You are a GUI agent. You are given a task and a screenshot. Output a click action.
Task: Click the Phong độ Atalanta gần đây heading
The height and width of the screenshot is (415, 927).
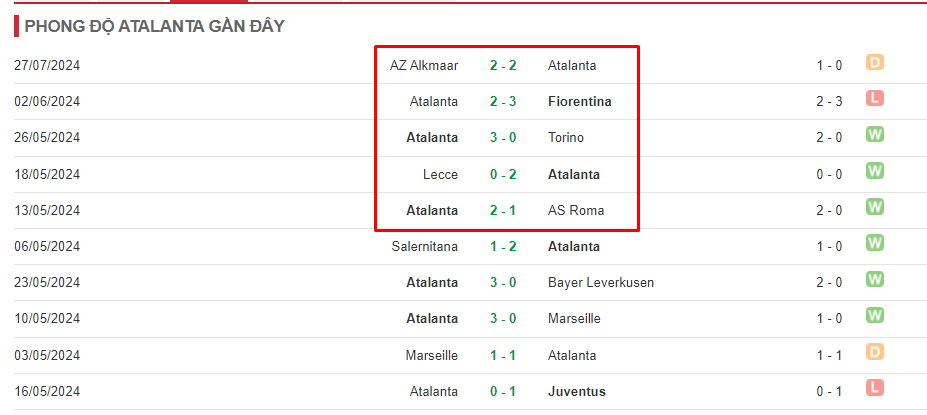pos(155,27)
